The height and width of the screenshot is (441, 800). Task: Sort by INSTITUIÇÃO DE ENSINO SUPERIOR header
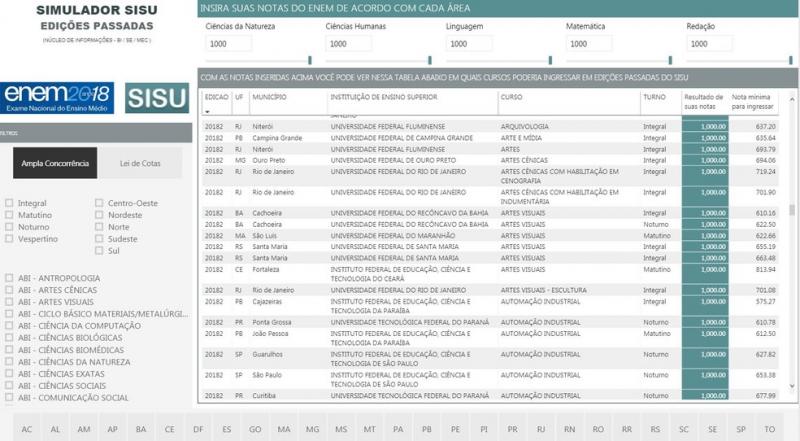click(382, 97)
